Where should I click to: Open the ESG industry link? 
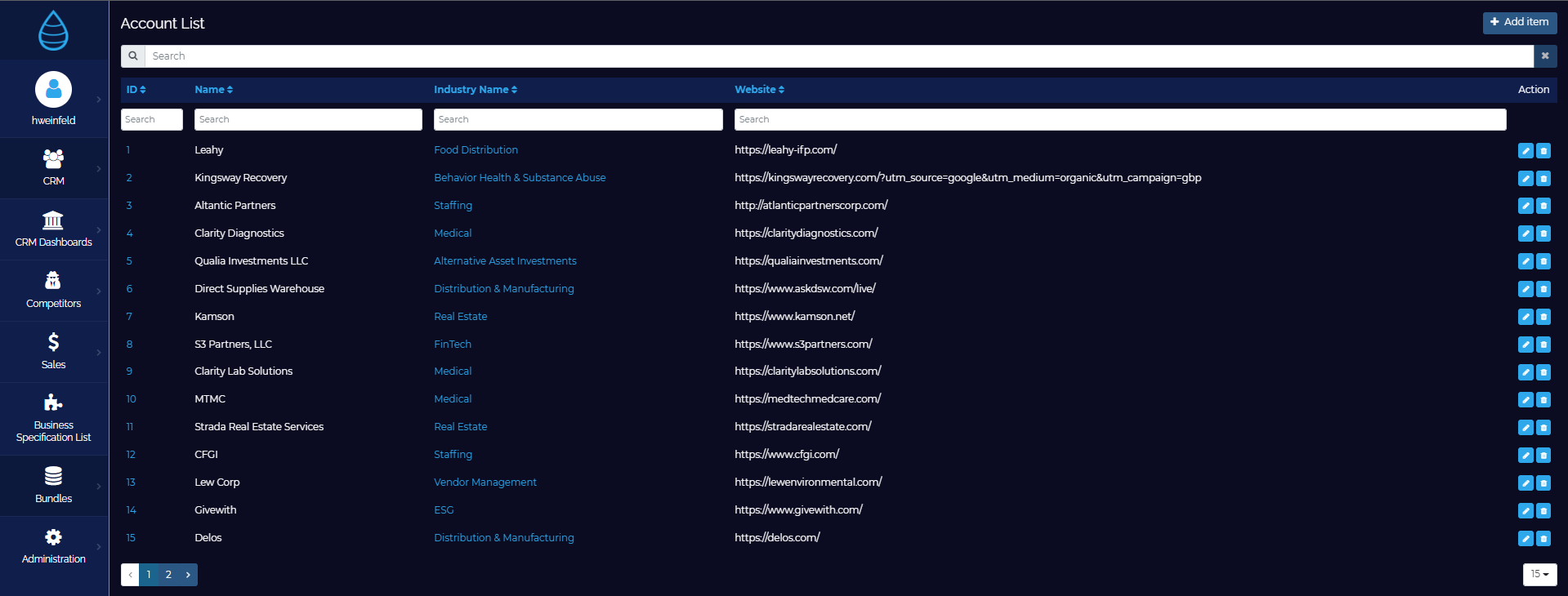[444, 510]
